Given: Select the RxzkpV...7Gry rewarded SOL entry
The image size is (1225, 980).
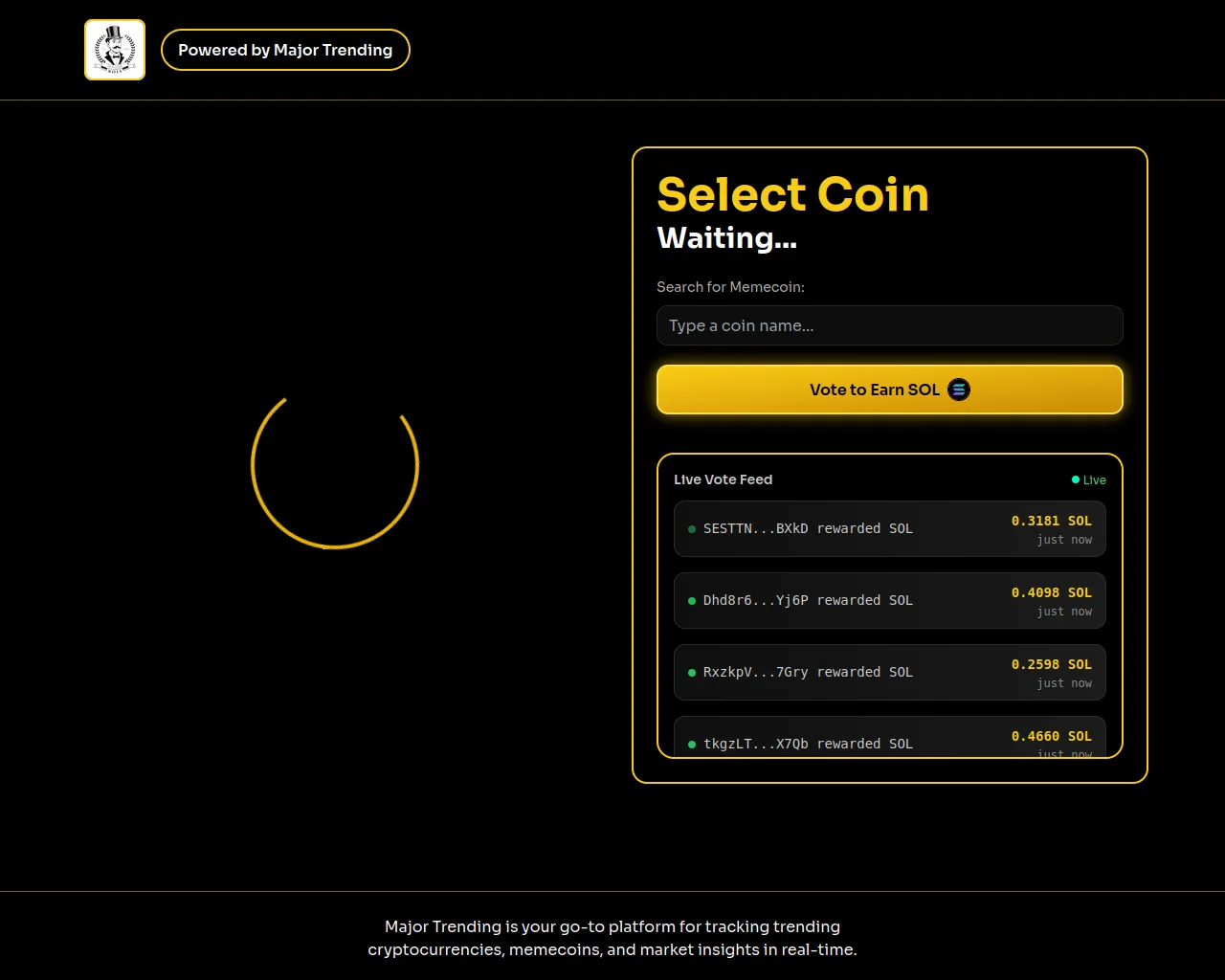Looking at the screenshot, I should [890, 673].
